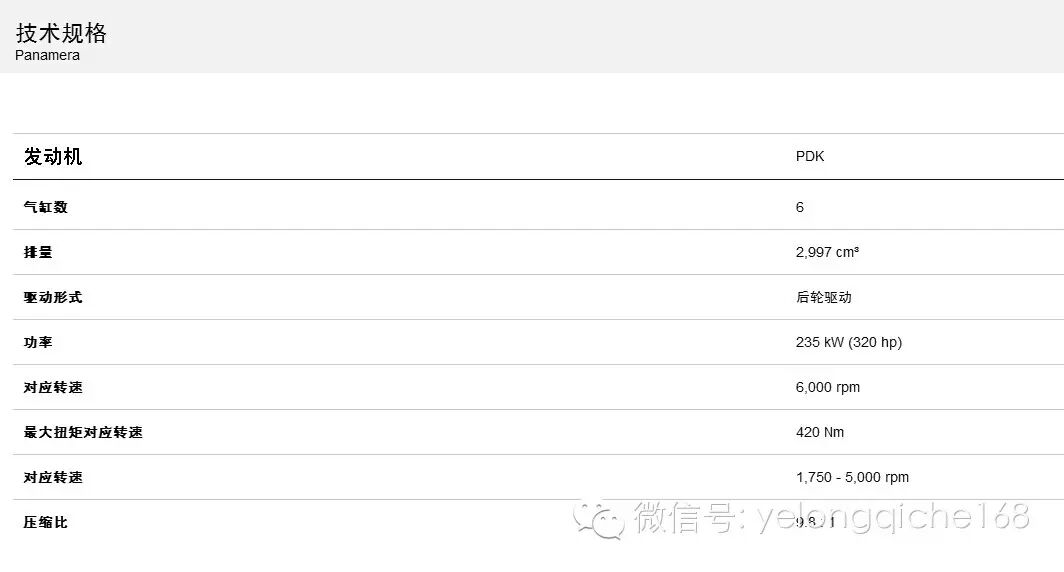This screenshot has width=1064, height=572.
Task: Click the WeChat logo icon in watermark
Action: coord(599,519)
